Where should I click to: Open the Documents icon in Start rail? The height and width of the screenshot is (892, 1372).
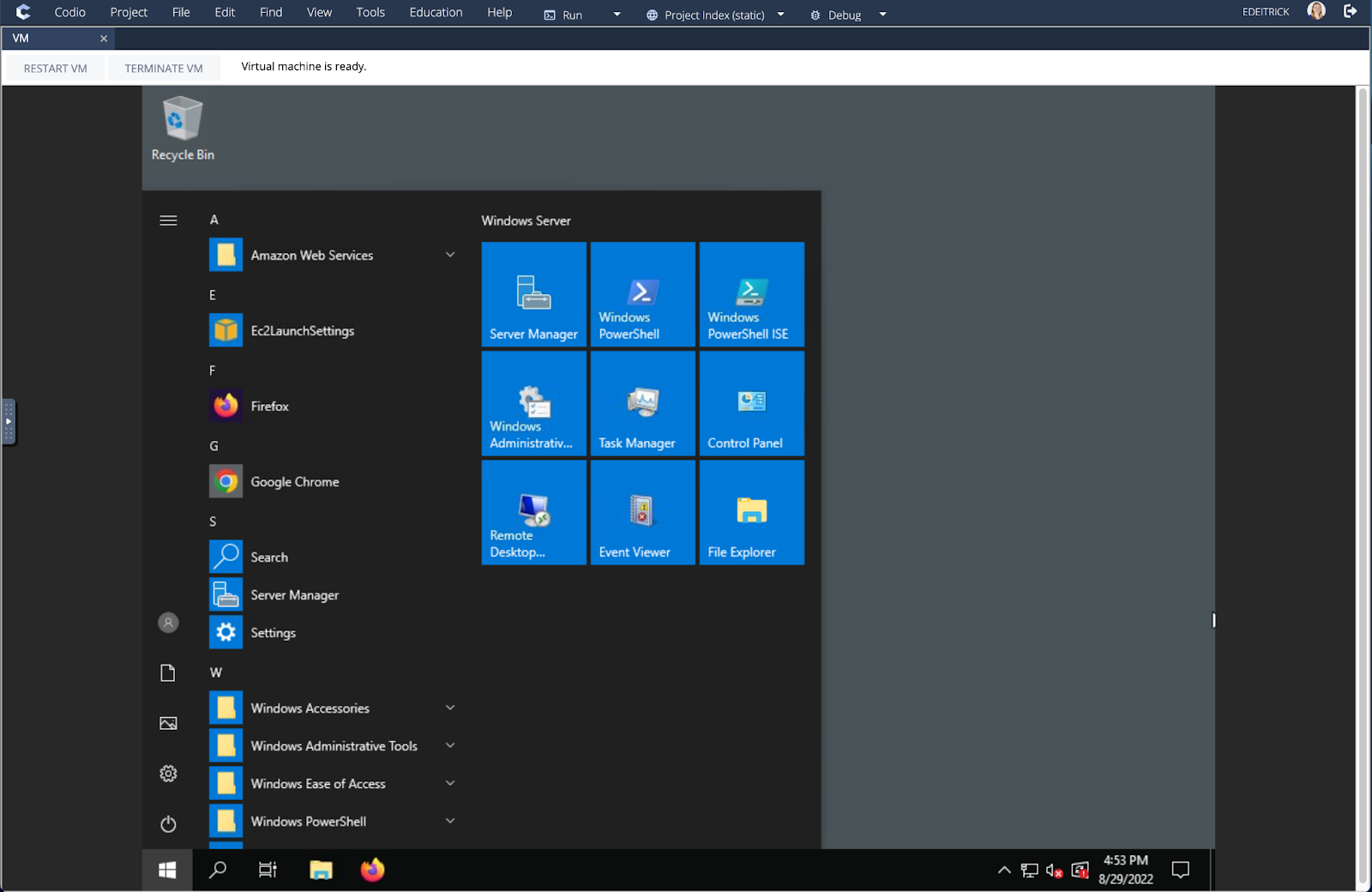[168, 673]
